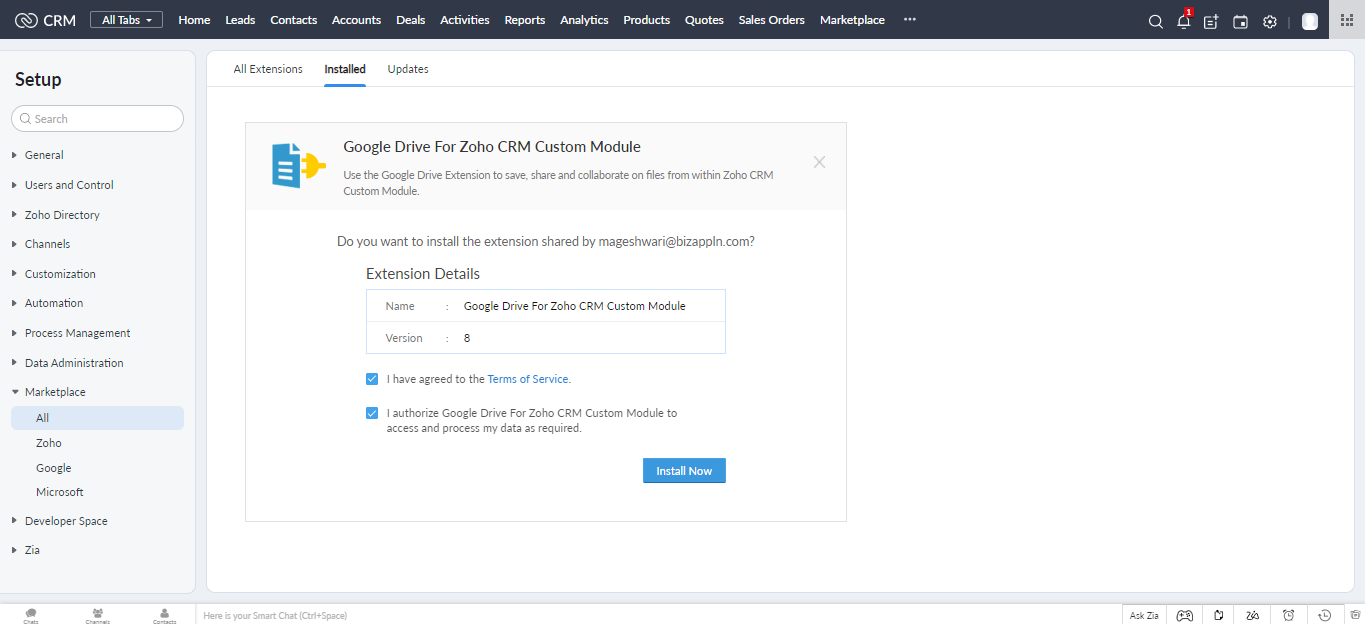Click the user profile avatar
Screen dimensions: 1365x624
(1309, 21)
